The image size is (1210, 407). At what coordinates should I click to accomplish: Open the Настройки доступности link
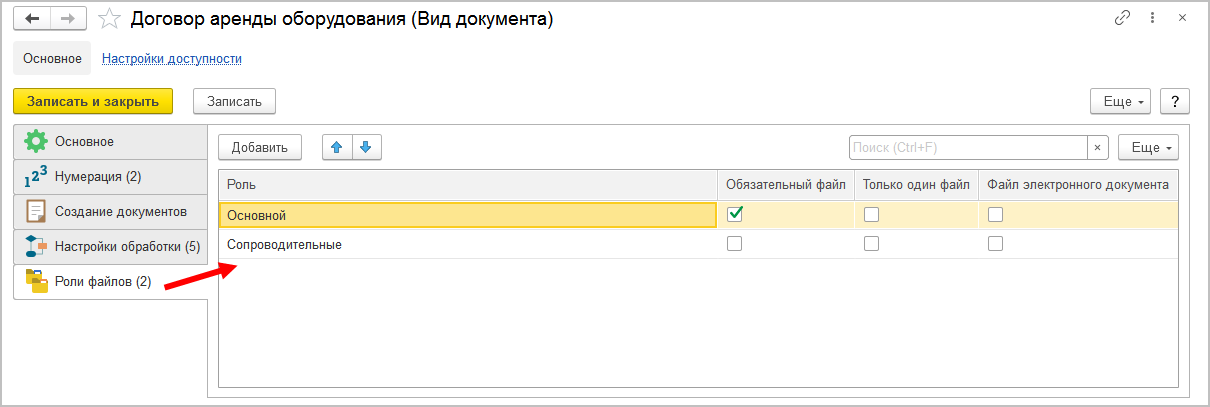[x=172, y=59]
